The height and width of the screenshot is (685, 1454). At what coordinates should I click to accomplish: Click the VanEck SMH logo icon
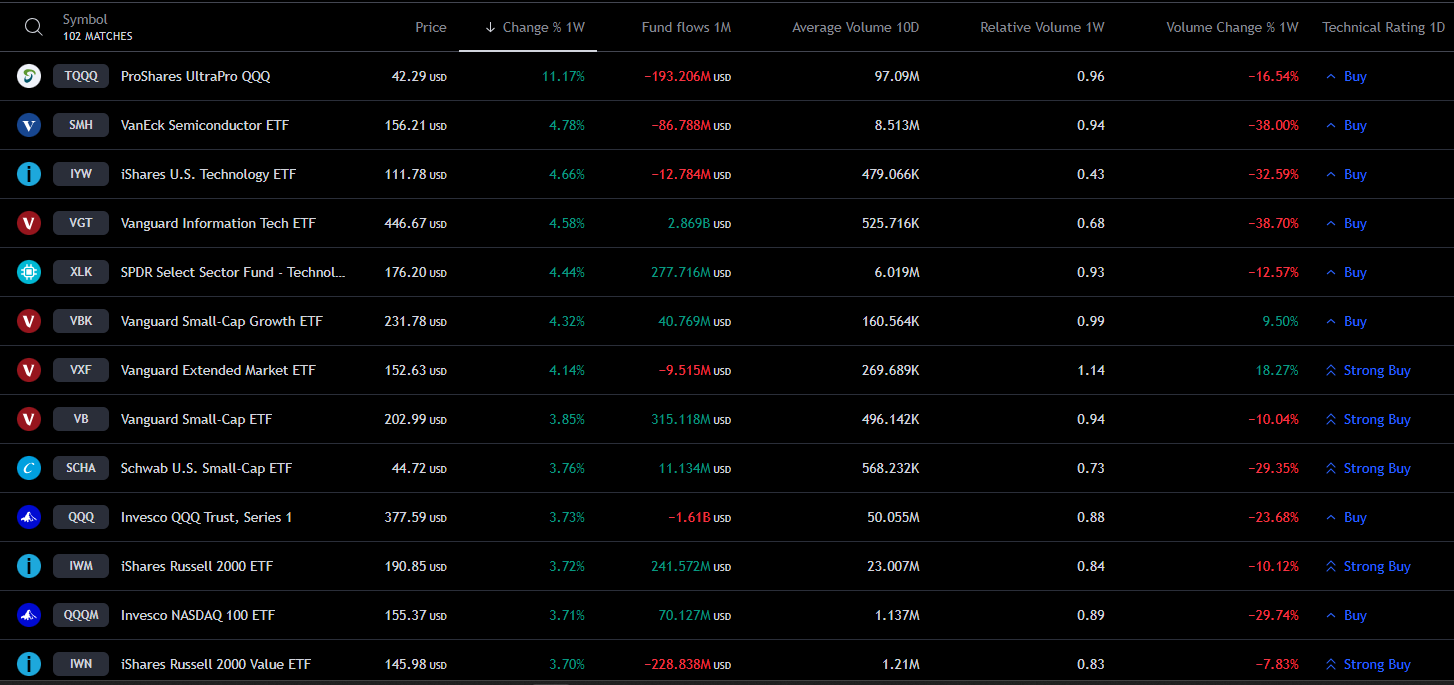point(29,125)
